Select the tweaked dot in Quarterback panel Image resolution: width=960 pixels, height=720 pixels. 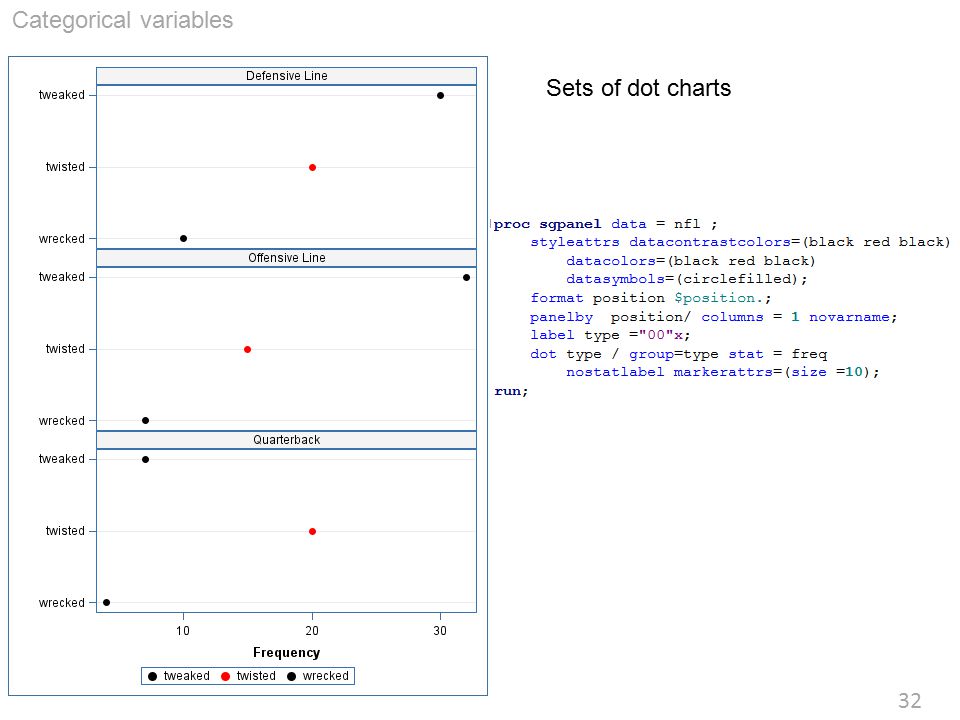coord(145,459)
